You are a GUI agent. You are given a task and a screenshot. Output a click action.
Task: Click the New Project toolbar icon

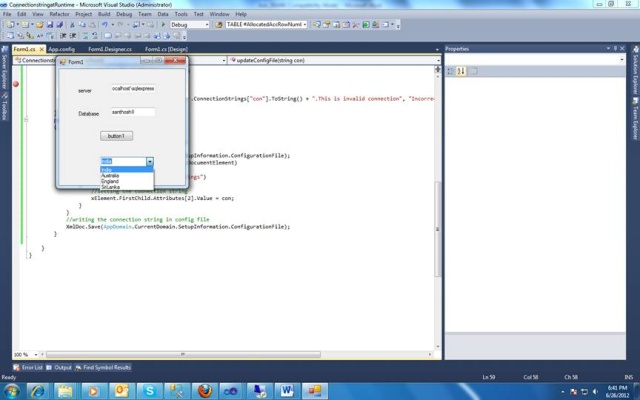[10, 24]
